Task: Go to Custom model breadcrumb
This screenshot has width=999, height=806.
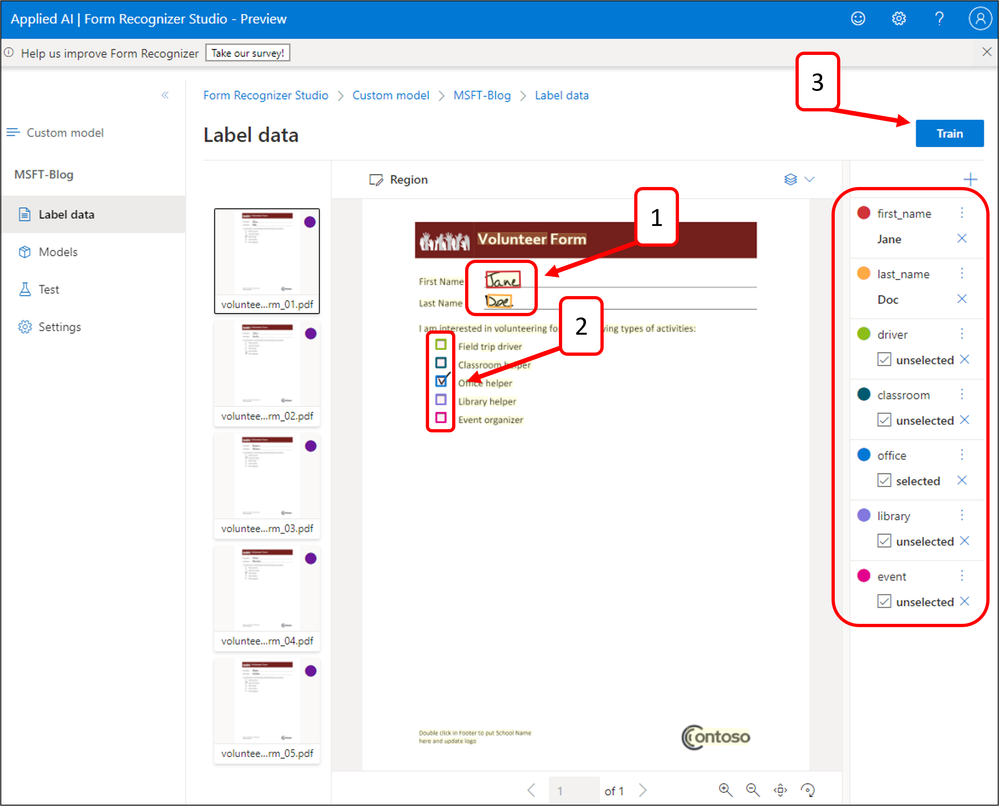Action: coord(391,96)
